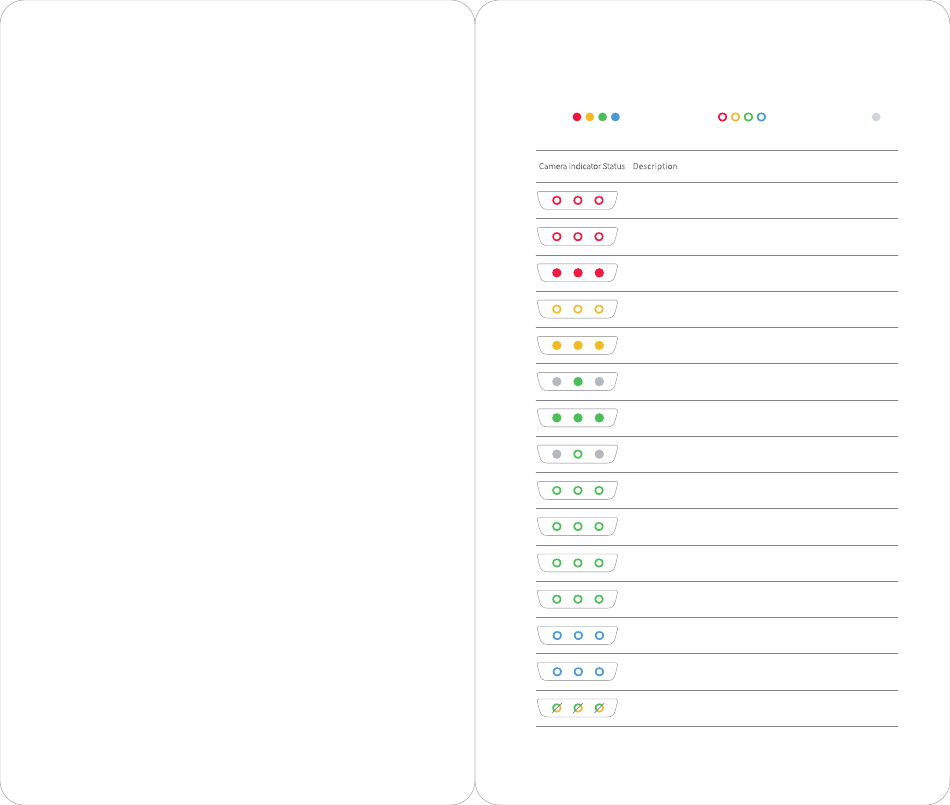The height and width of the screenshot is (805, 950).
Task: Click the lone gray legend dot
Action: (876, 117)
